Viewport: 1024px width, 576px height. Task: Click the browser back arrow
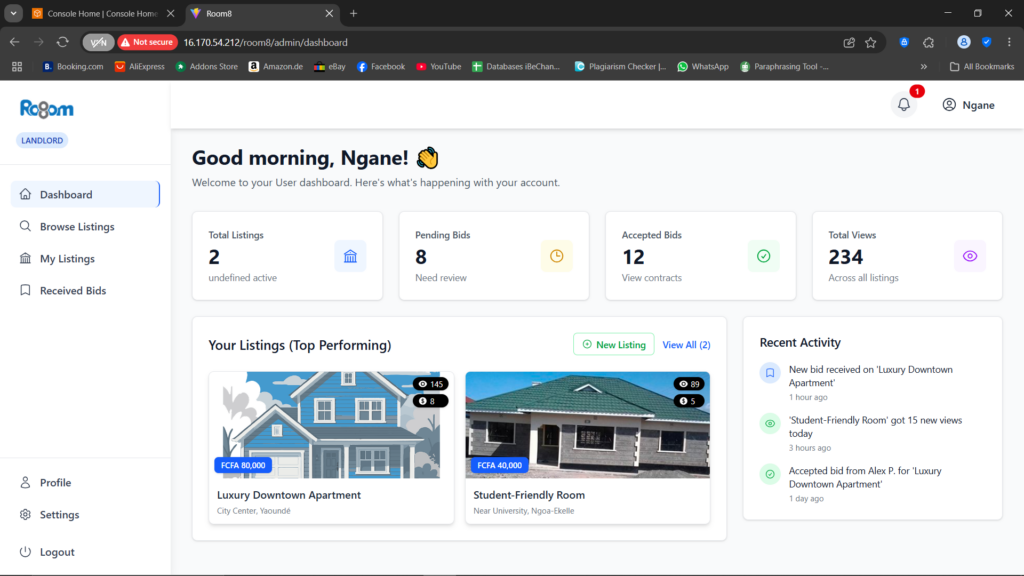(14, 42)
